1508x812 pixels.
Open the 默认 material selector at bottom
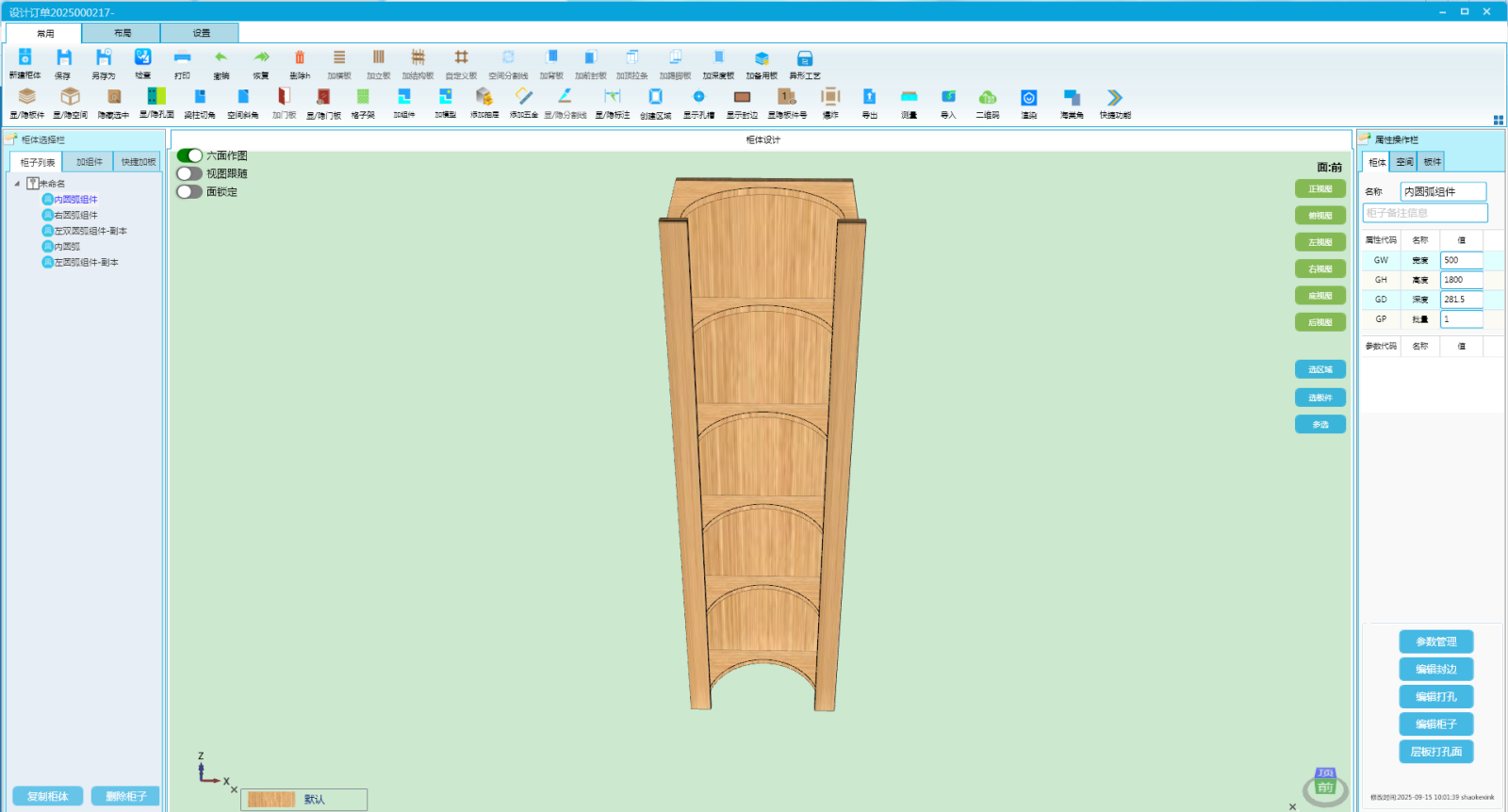click(x=303, y=799)
